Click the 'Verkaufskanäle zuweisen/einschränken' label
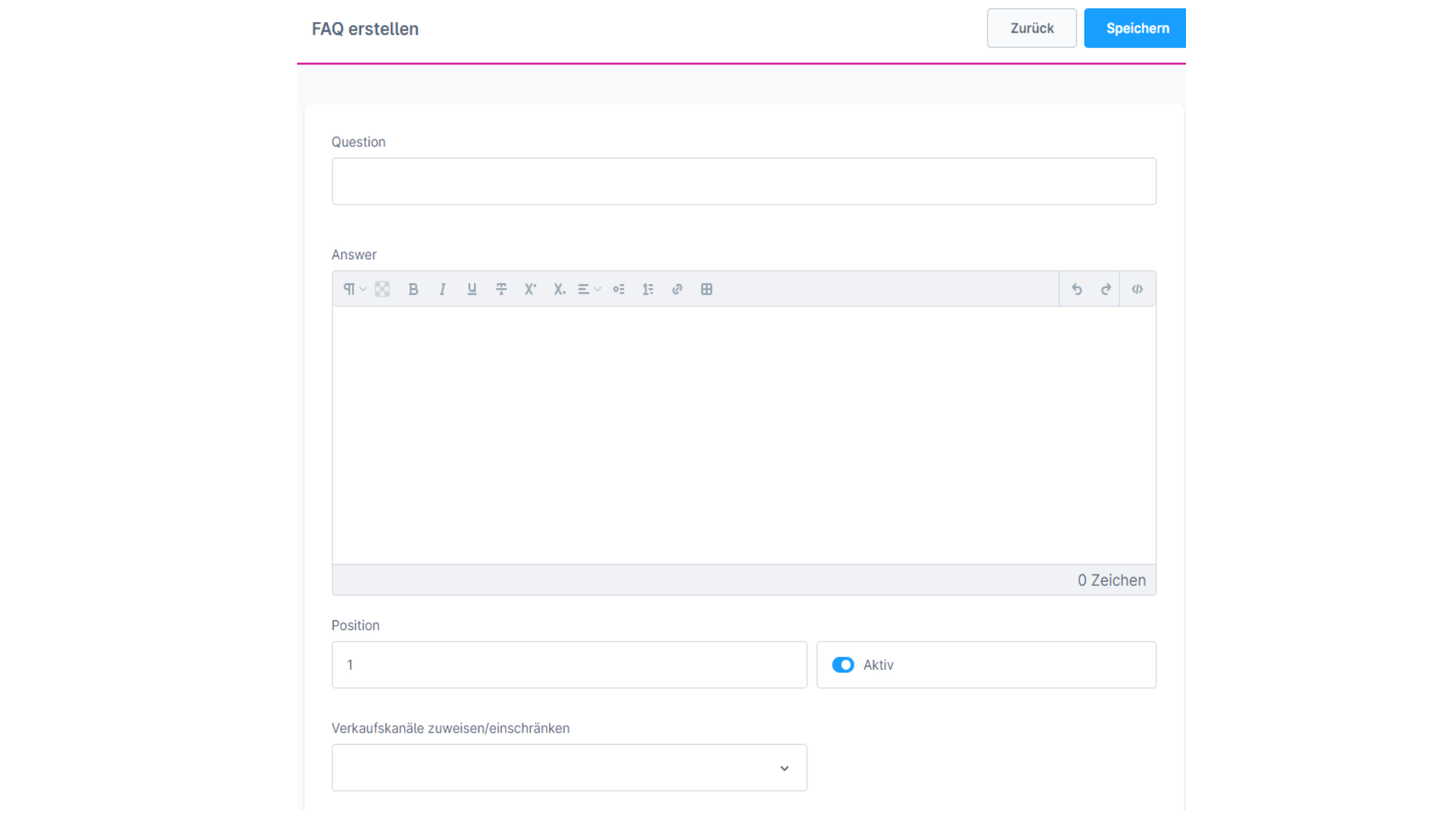The image size is (1456, 819). [450, 728]
